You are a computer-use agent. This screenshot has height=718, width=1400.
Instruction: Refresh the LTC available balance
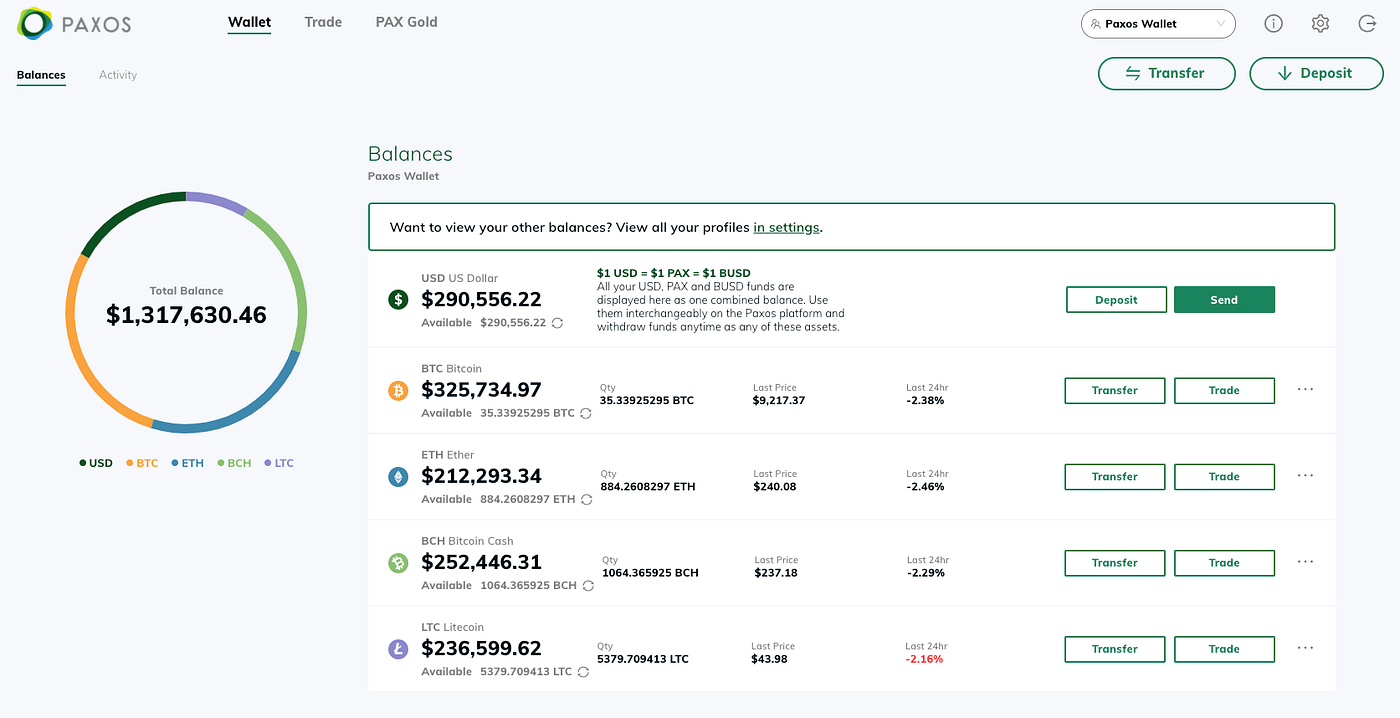(x=583, y=672)
